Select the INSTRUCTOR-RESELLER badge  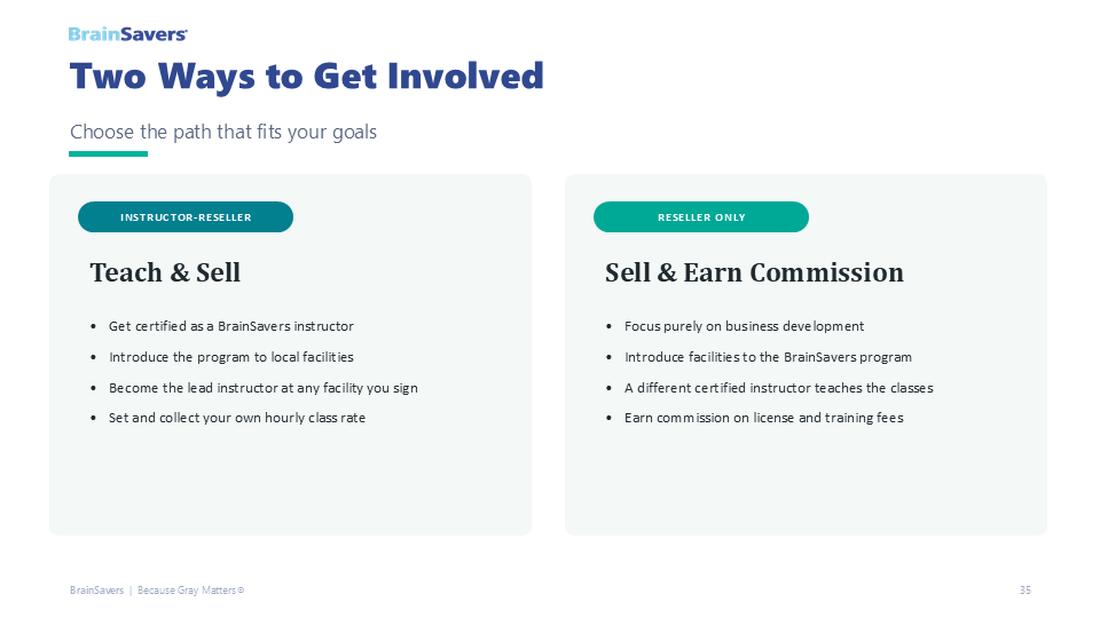(185, 217)
